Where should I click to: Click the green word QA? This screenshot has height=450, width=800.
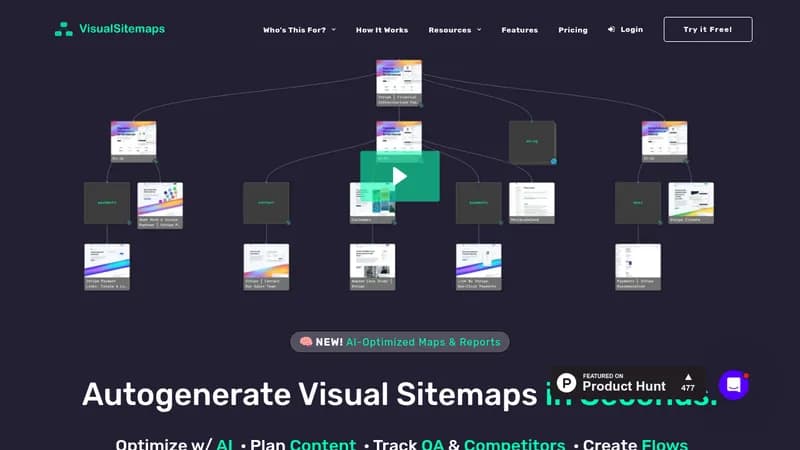(432, 444)
